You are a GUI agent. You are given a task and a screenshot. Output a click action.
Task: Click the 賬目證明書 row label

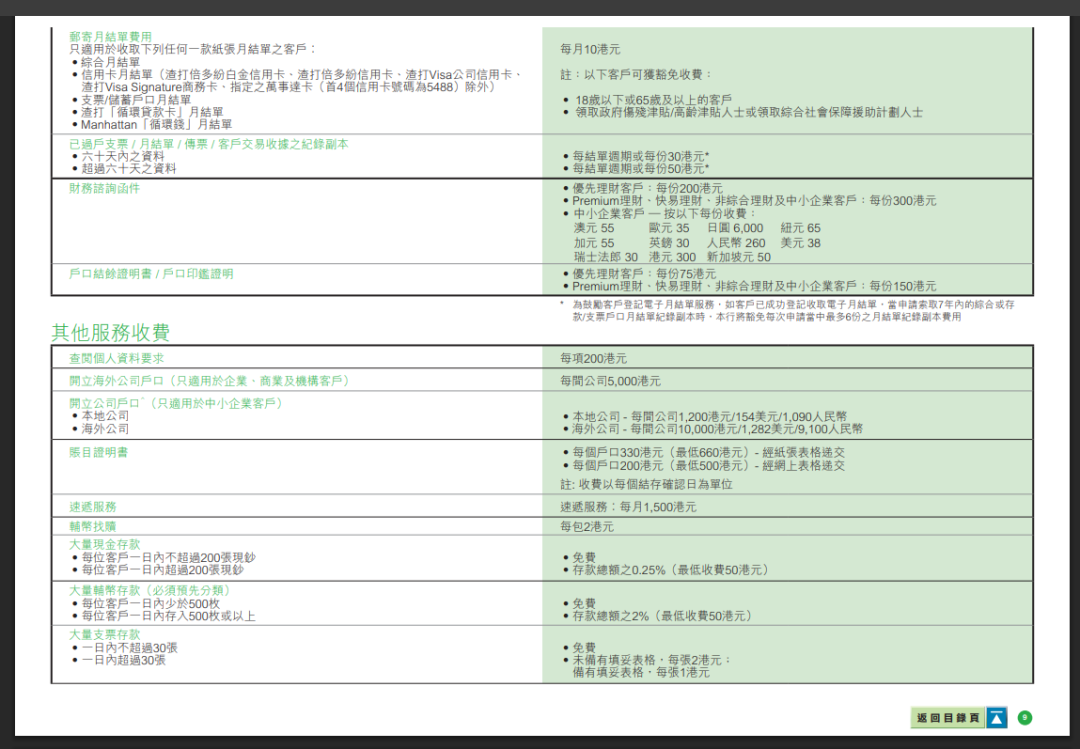click(x=98, y=453)
